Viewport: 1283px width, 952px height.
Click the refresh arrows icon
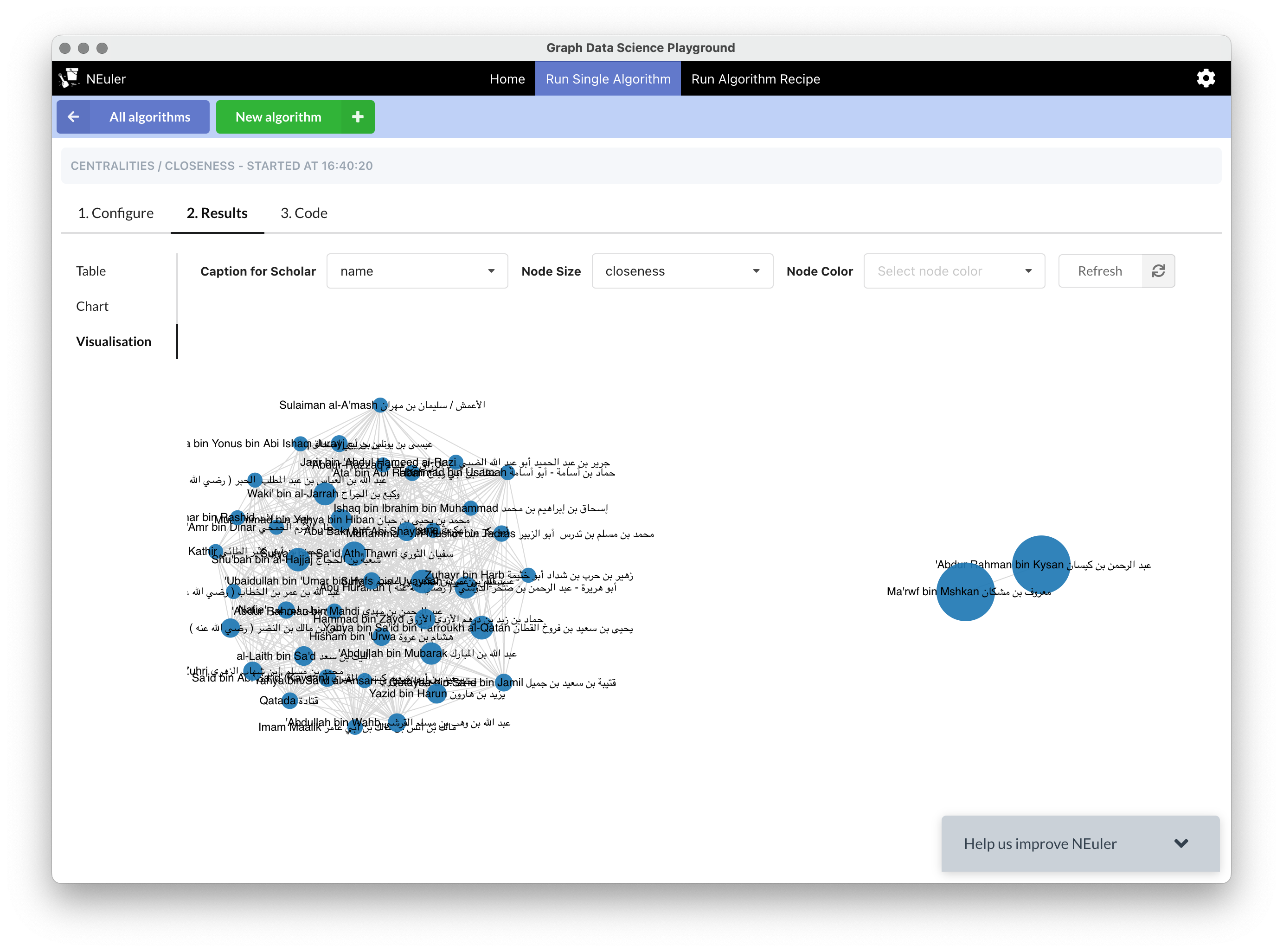click(1158, 271)
